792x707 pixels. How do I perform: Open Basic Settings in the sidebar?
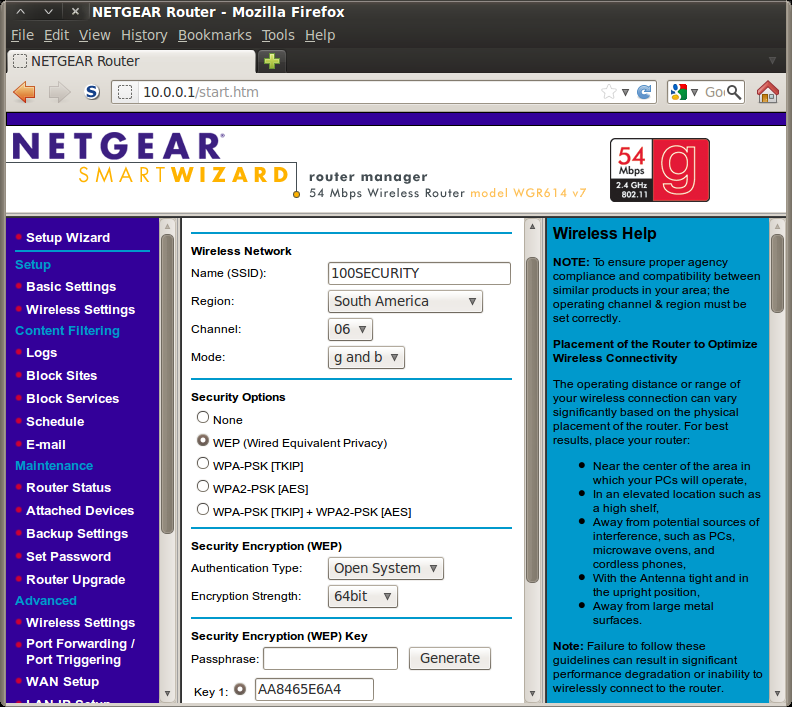[x=71, y=287]
